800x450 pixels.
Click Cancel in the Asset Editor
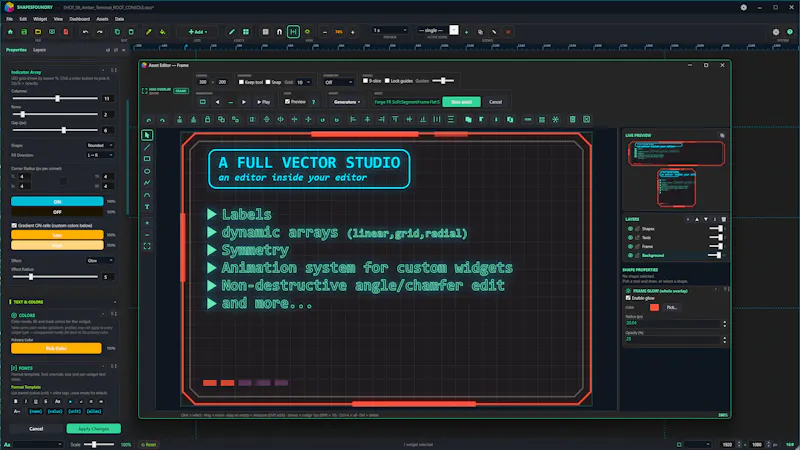[495, 102]
